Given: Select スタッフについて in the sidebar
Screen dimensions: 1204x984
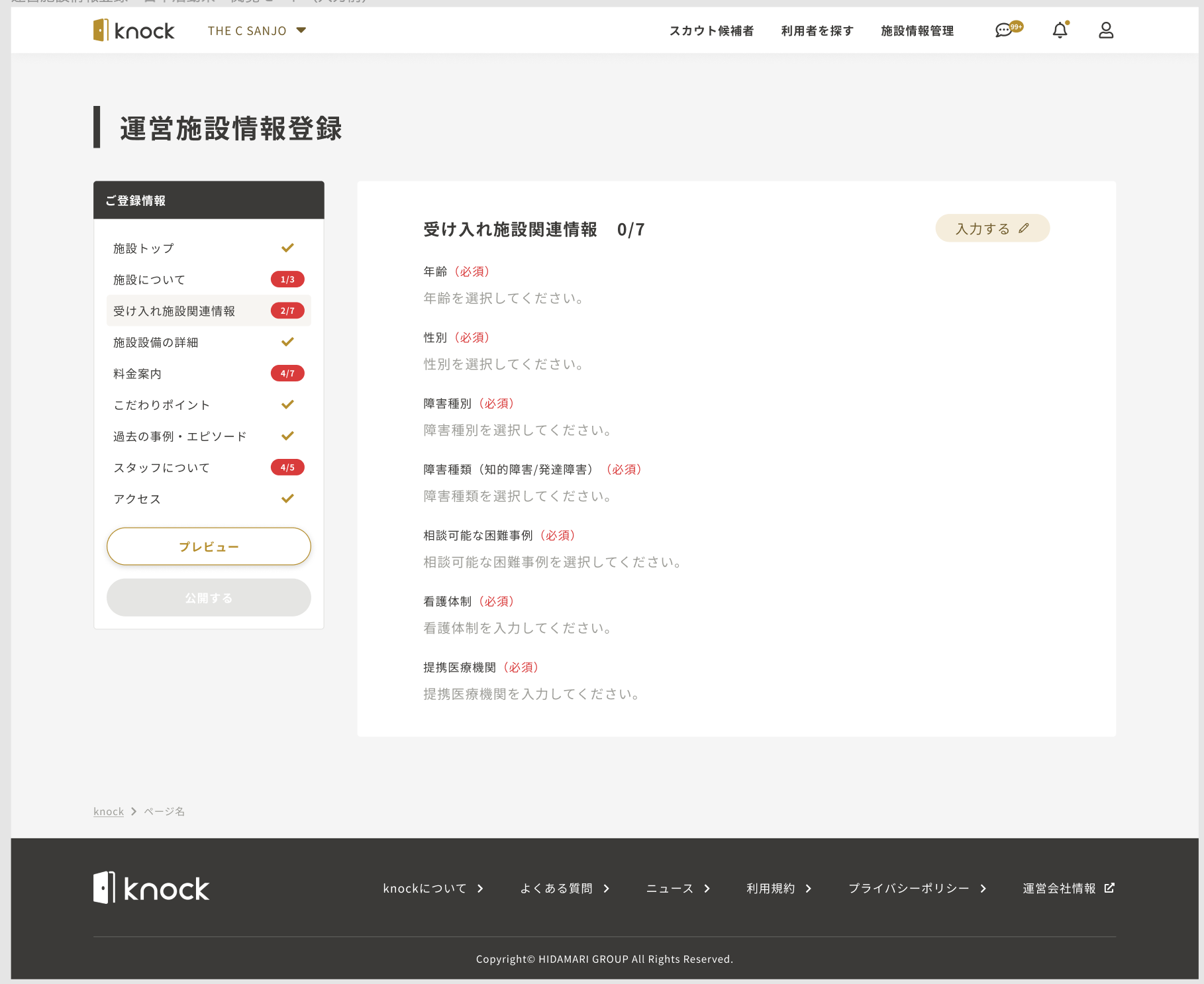Looking at the screenshot, I should [x=209, y=467].
